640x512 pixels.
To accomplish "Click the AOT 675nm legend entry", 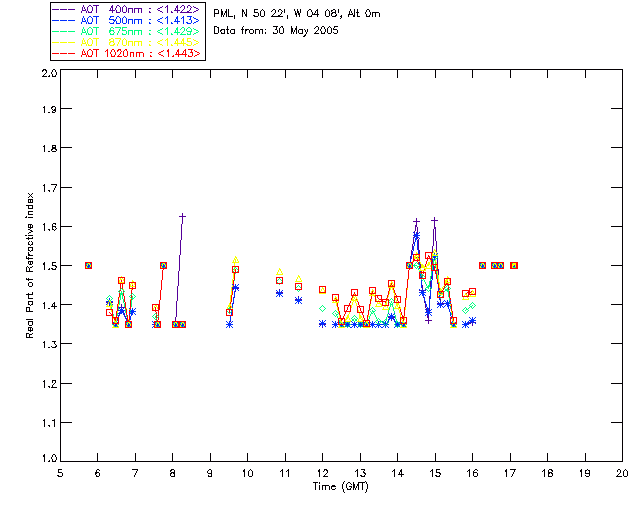I will tap(127, 31).
